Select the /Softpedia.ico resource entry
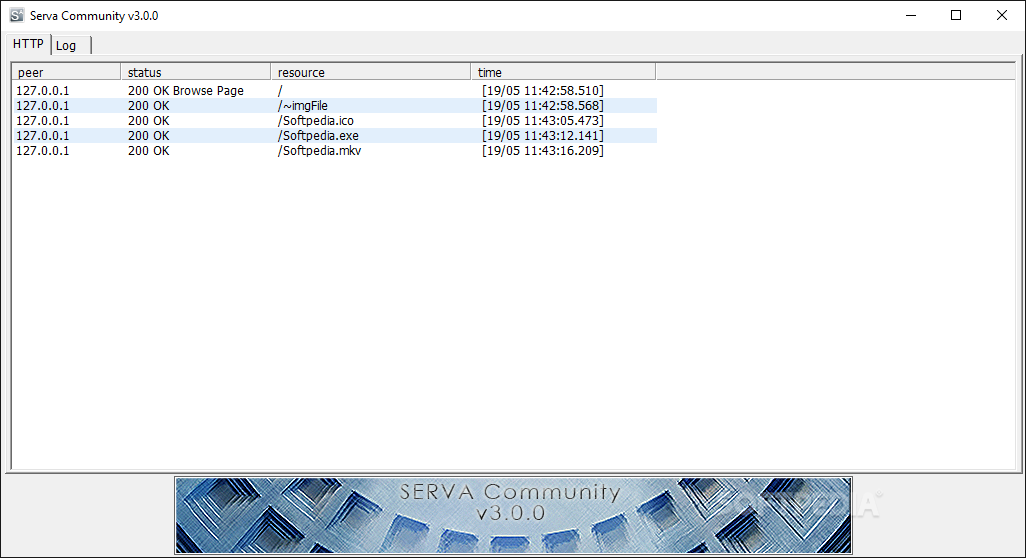This screenshot has height=558, width=1026. [x=315, y=120]
